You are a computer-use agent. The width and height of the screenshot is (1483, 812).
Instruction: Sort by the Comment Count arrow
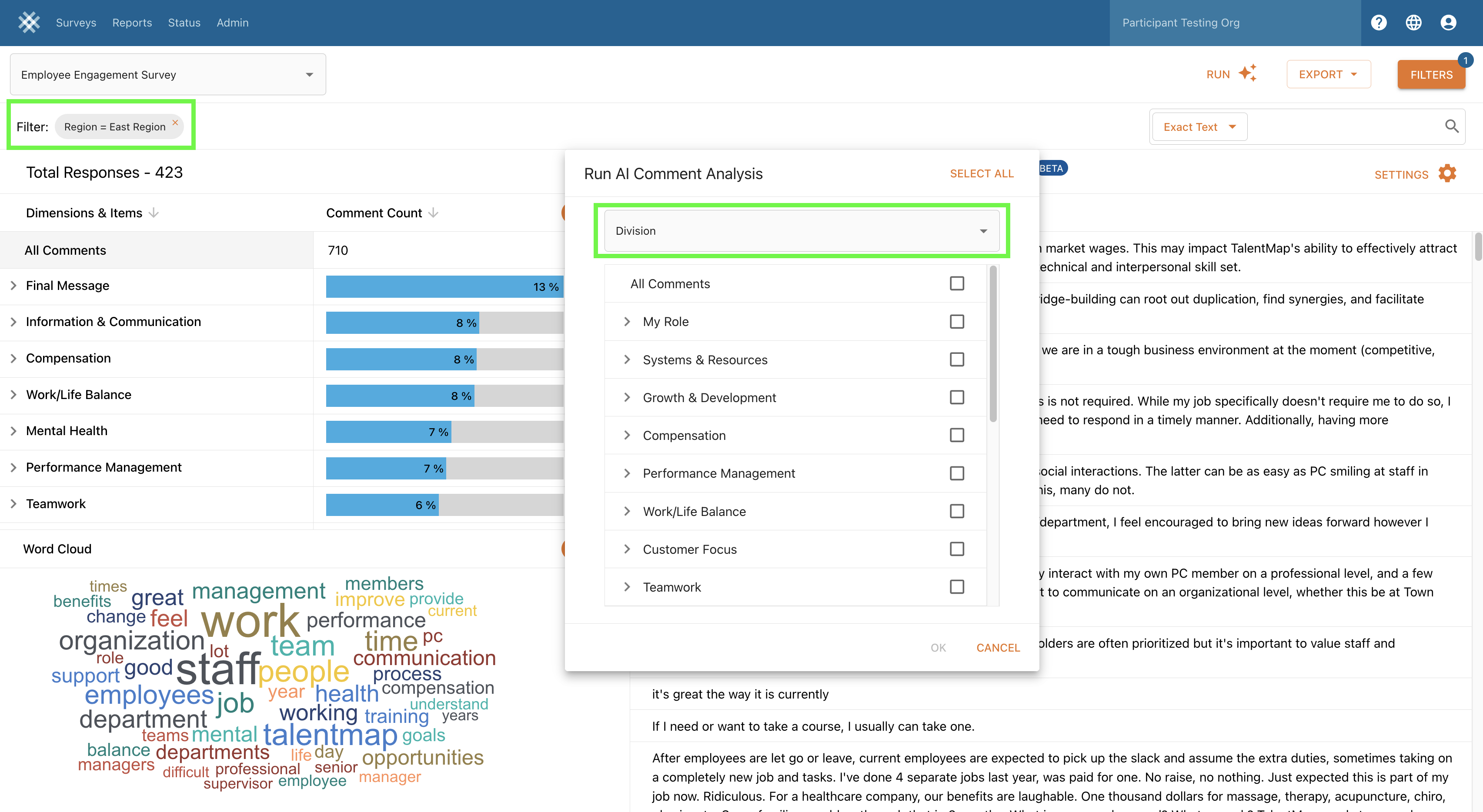pos(434,213)
